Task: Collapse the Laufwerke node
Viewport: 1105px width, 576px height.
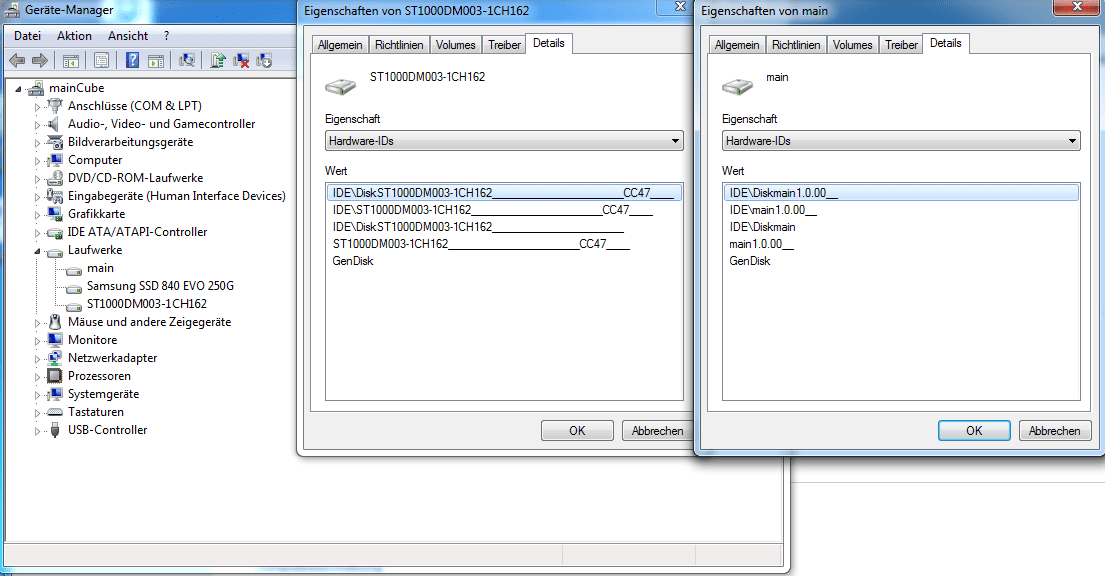Action: 37,251
